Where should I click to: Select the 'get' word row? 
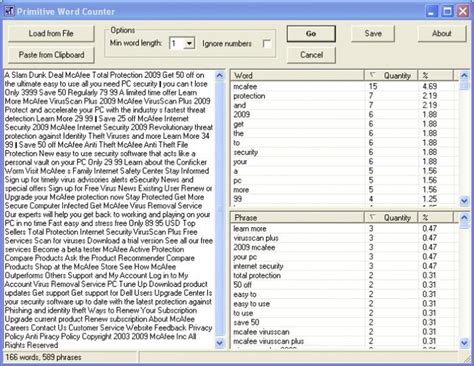point(345,124)
